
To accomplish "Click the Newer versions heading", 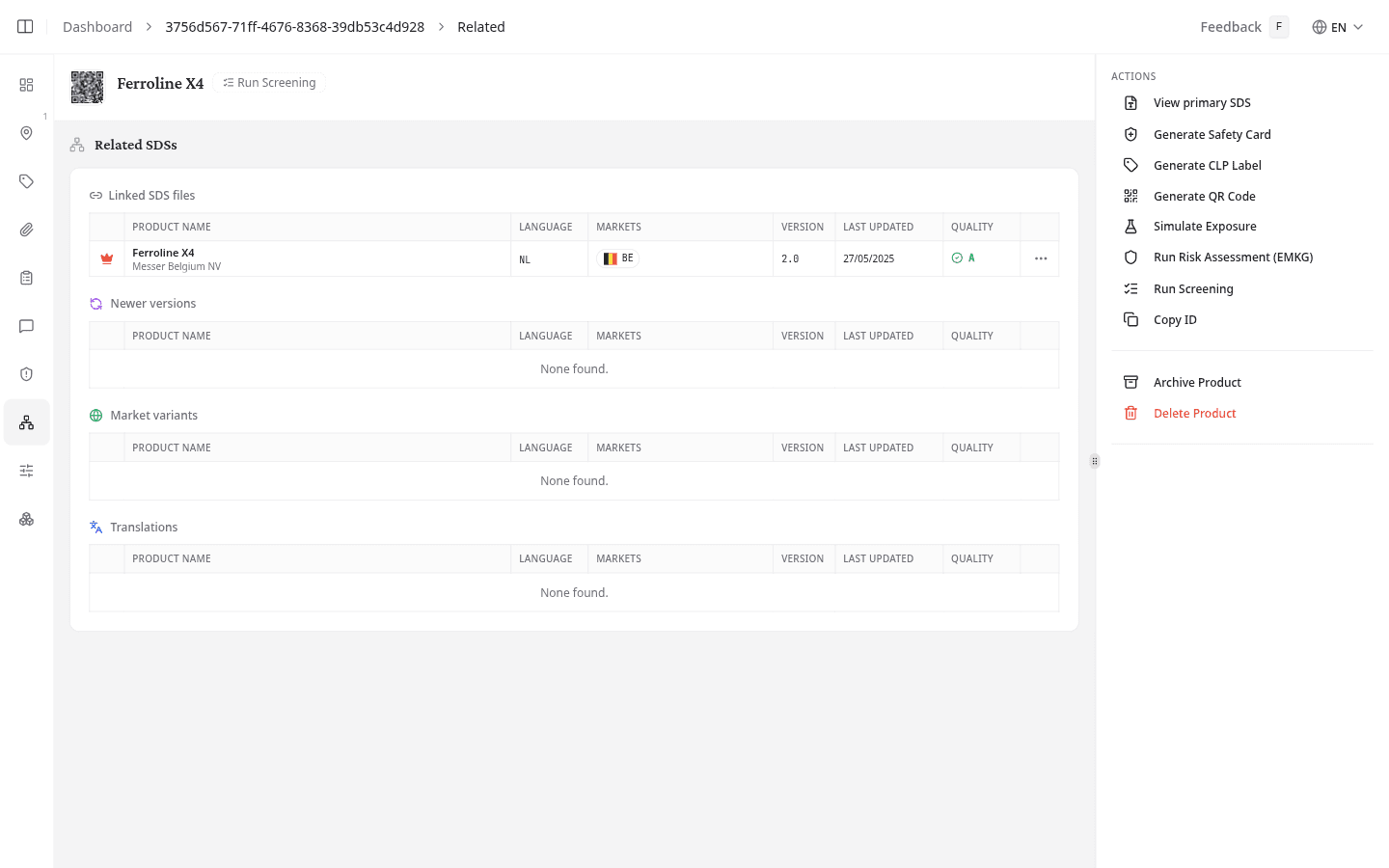I will (x=153, y=304).
